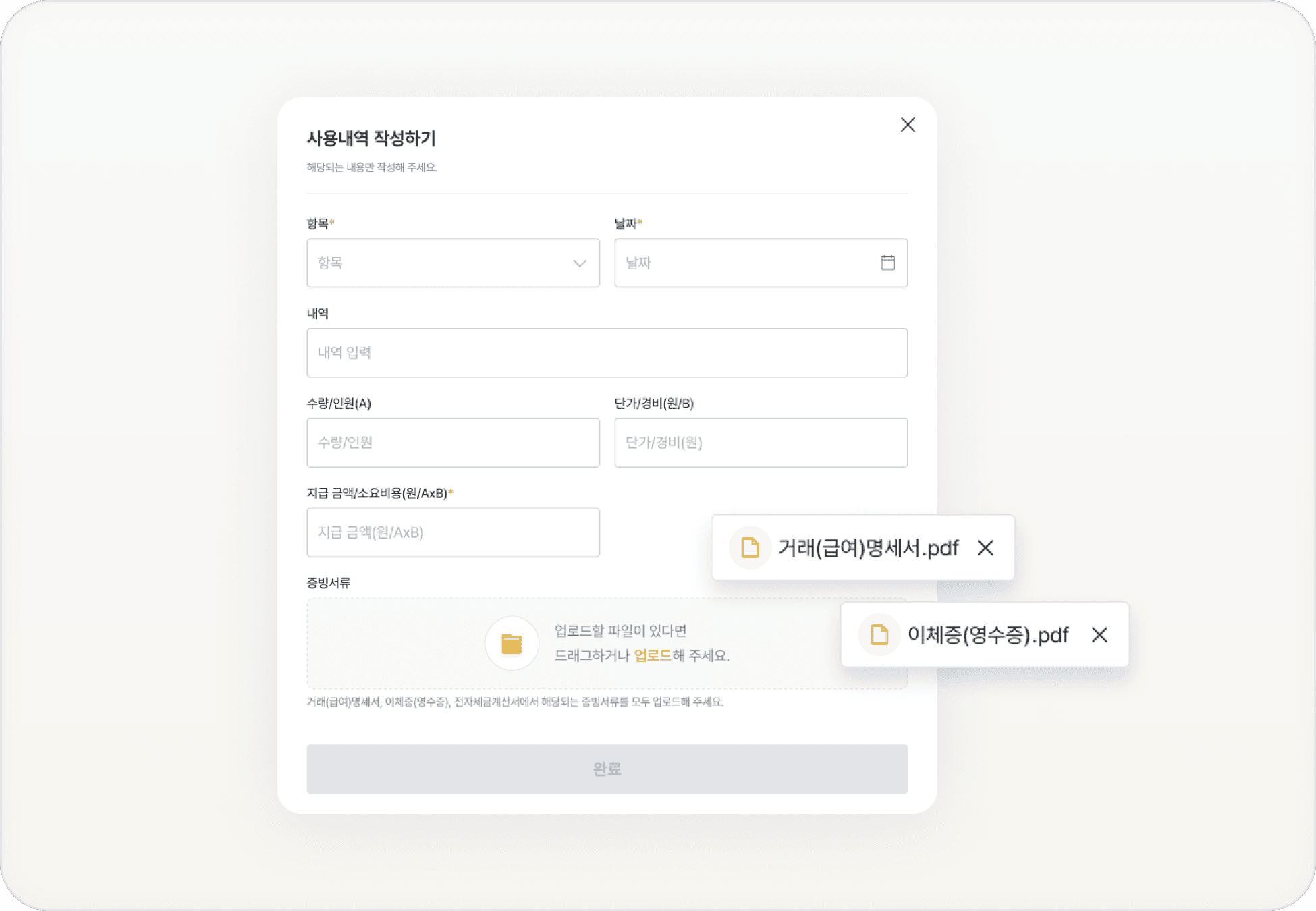The height and width of the screenshot is (911, 1316).
Task: Remove the 이체증(영수증).pdf file with its X icon
Action: point(1100,634)
